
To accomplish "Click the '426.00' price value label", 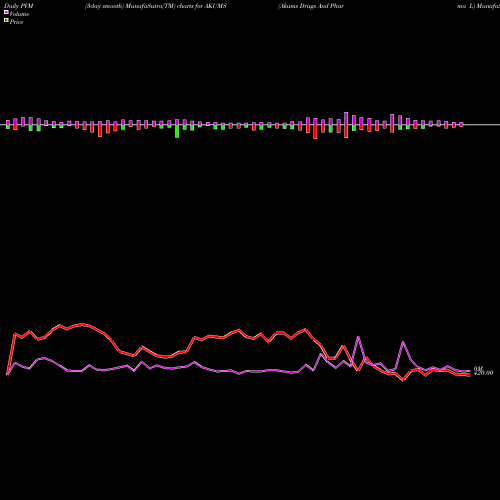I will tap(483, 373).
